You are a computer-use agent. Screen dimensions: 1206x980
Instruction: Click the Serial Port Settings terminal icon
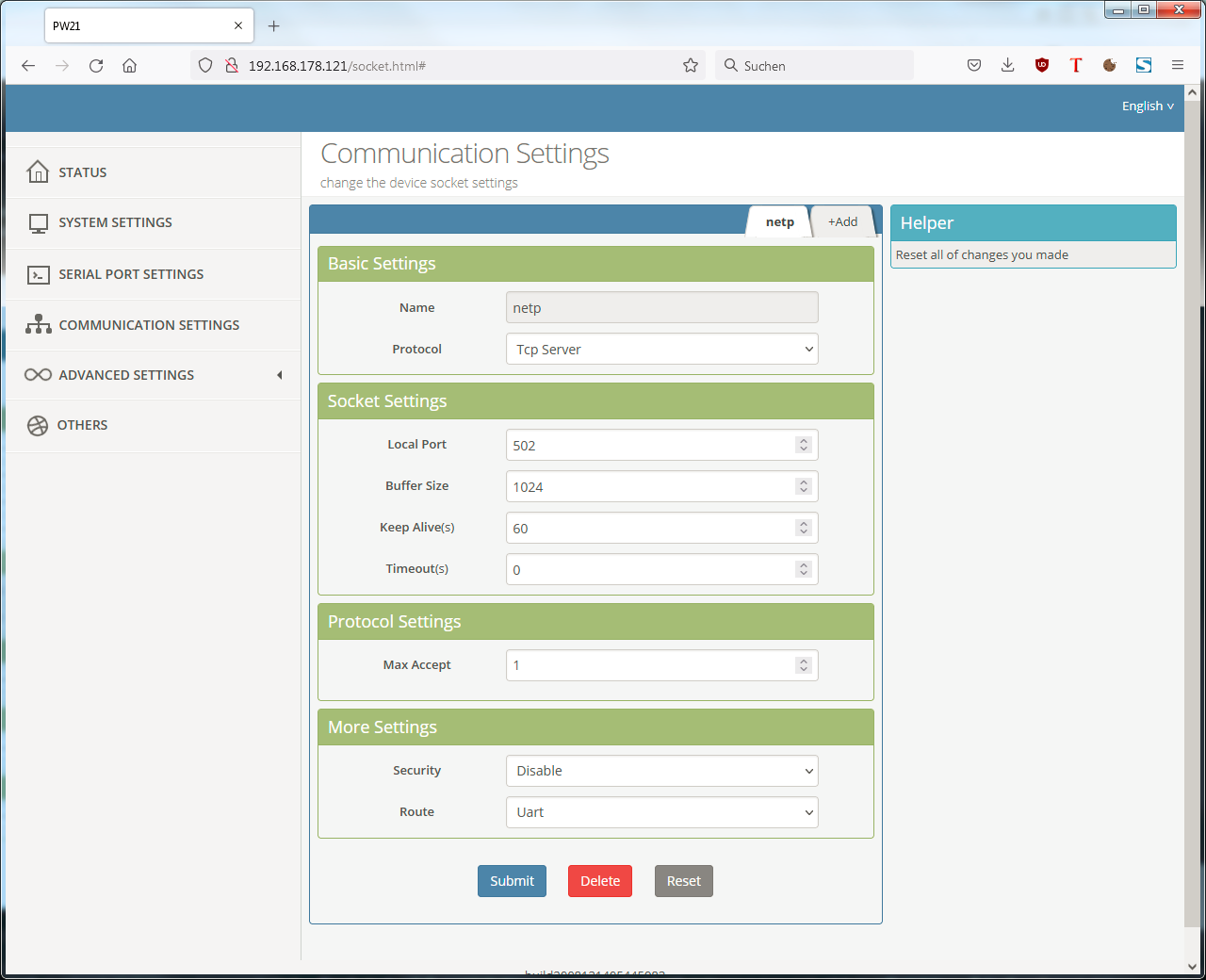tap(38, 274)
